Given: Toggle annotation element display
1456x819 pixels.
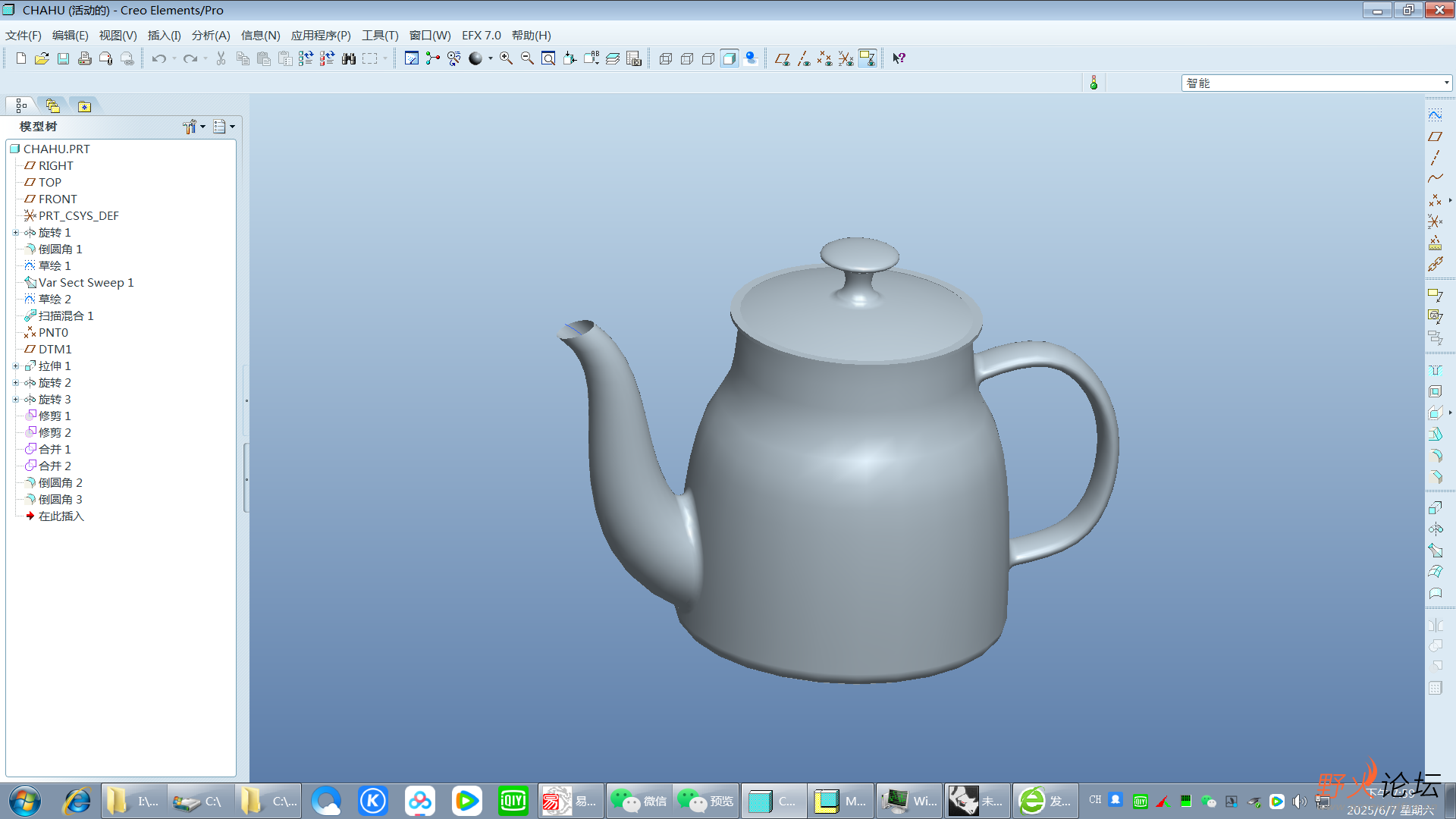Looking at the screenshot, I should point(868,58).
